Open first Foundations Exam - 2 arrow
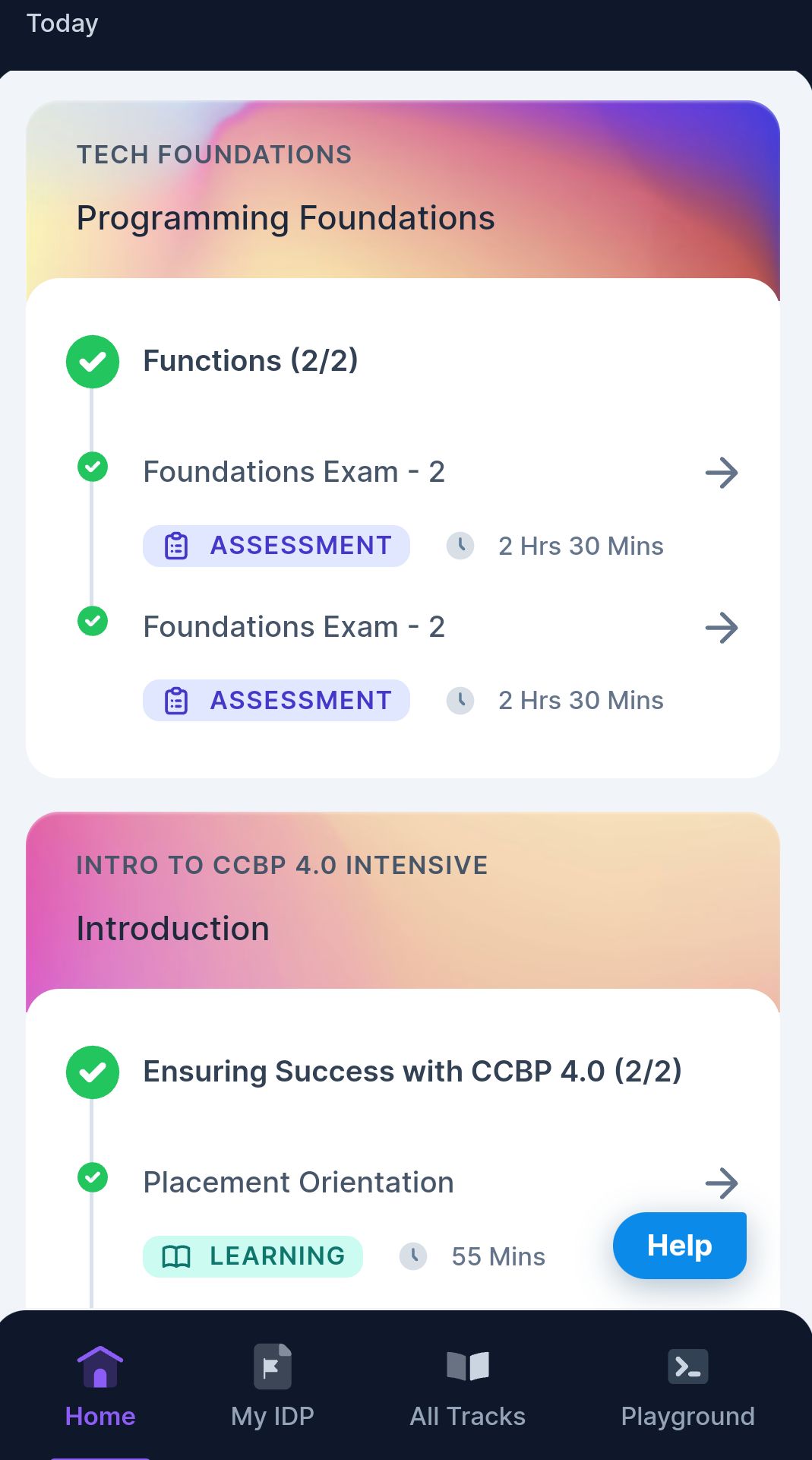 [722, 473]
